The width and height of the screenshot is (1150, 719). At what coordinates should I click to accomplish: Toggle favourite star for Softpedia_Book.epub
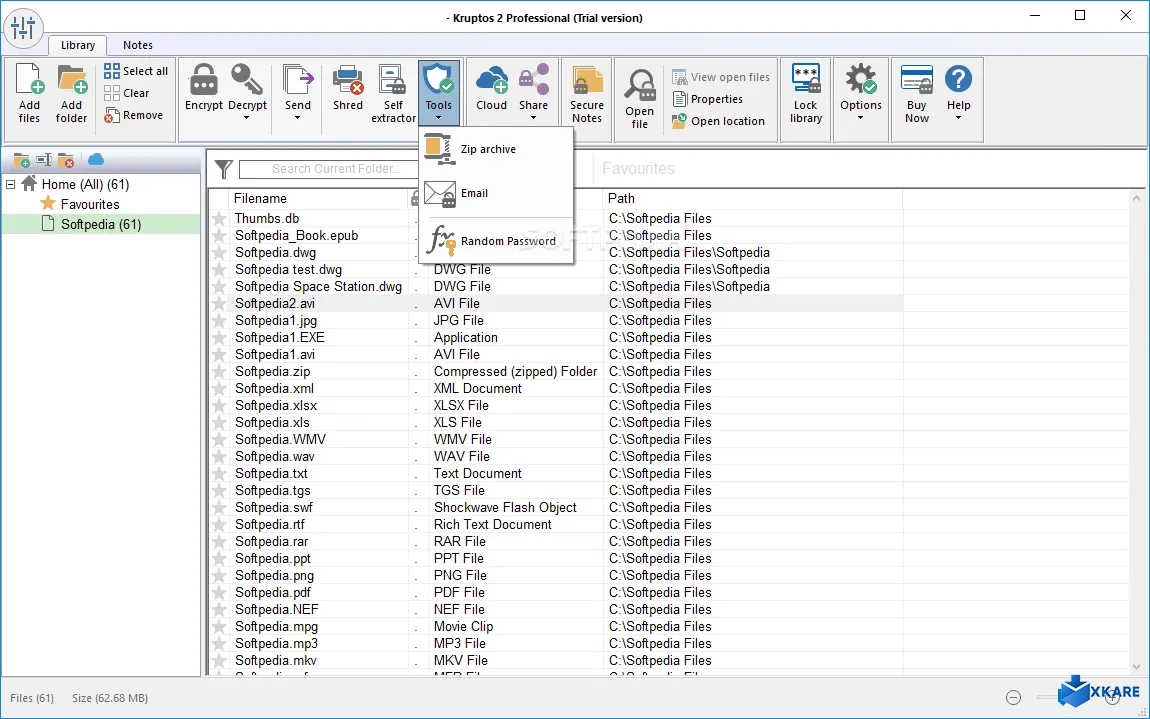tap(219, 236)
